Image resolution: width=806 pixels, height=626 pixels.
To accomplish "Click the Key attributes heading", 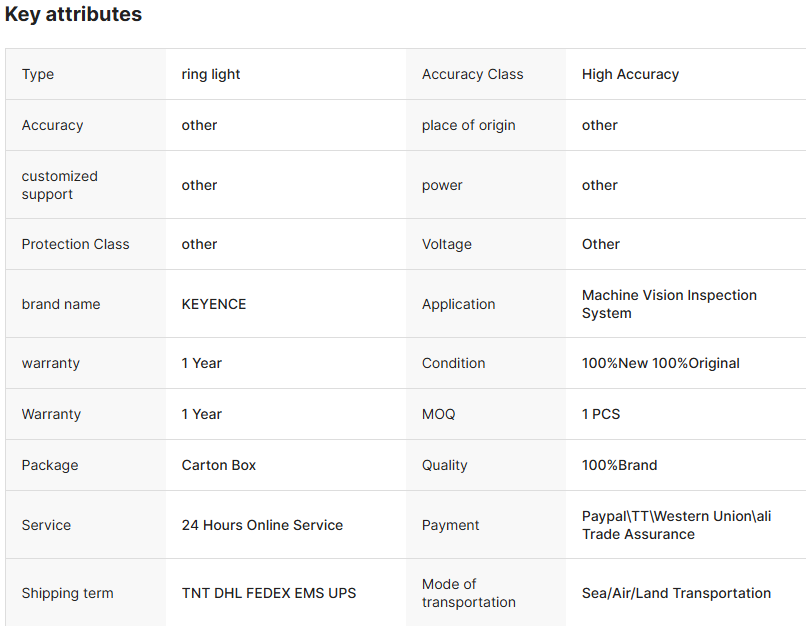I will pyautogui.click(x=73, y=15).
